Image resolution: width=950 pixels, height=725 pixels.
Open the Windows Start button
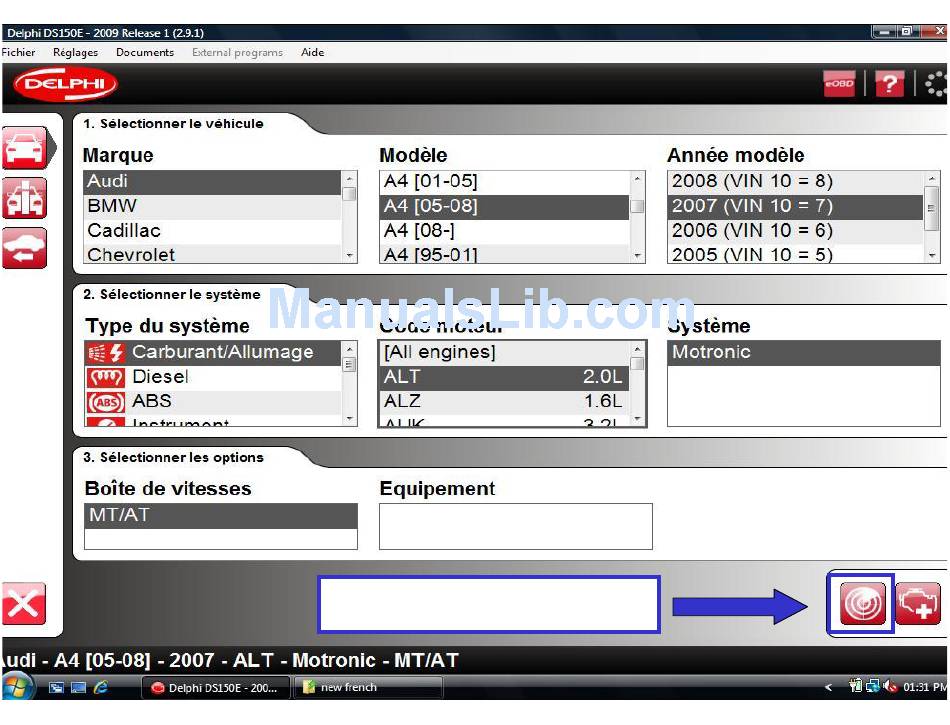pos(16,688)
